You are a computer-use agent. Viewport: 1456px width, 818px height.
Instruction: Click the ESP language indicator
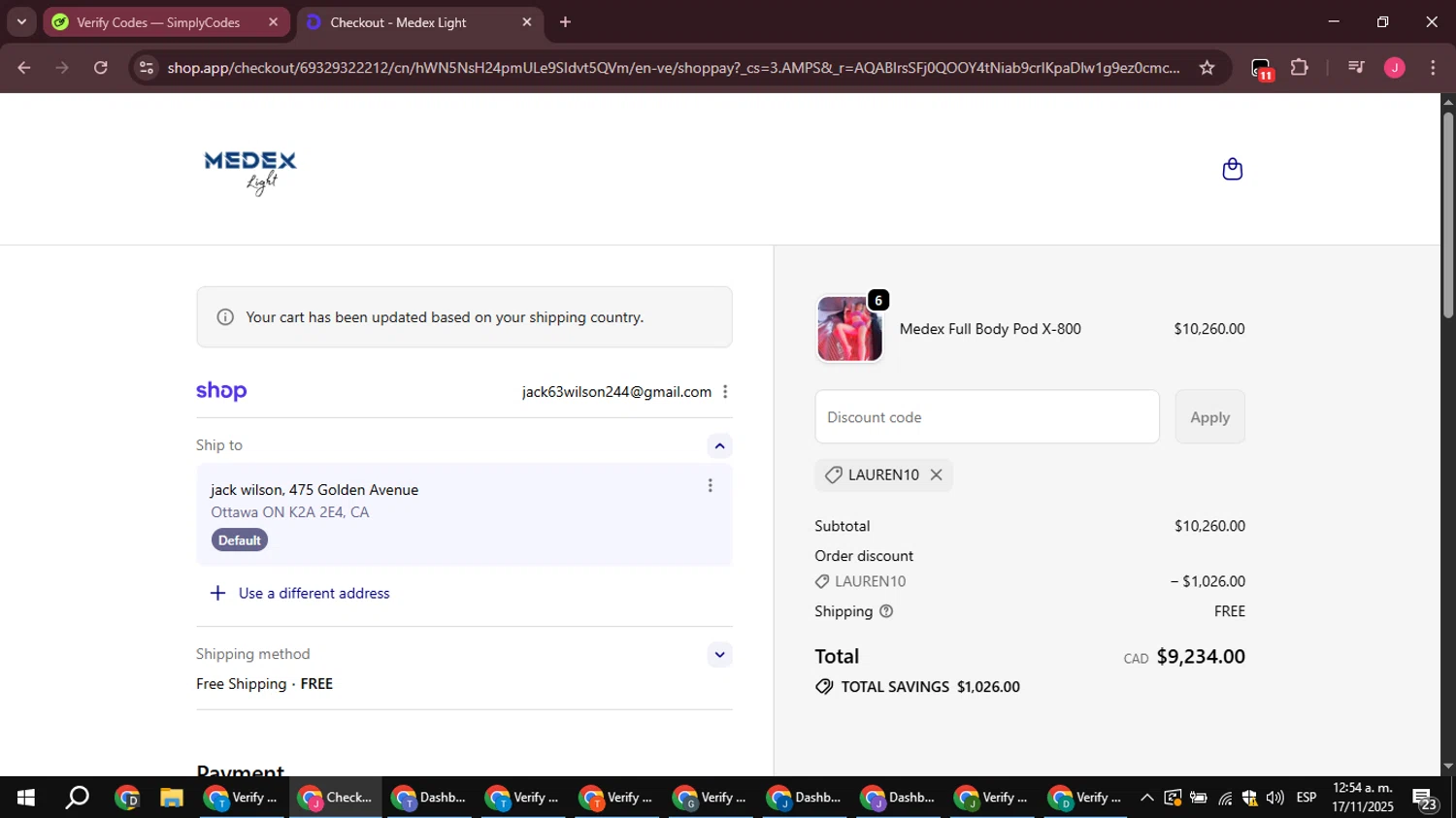(x=1307, y=798)
